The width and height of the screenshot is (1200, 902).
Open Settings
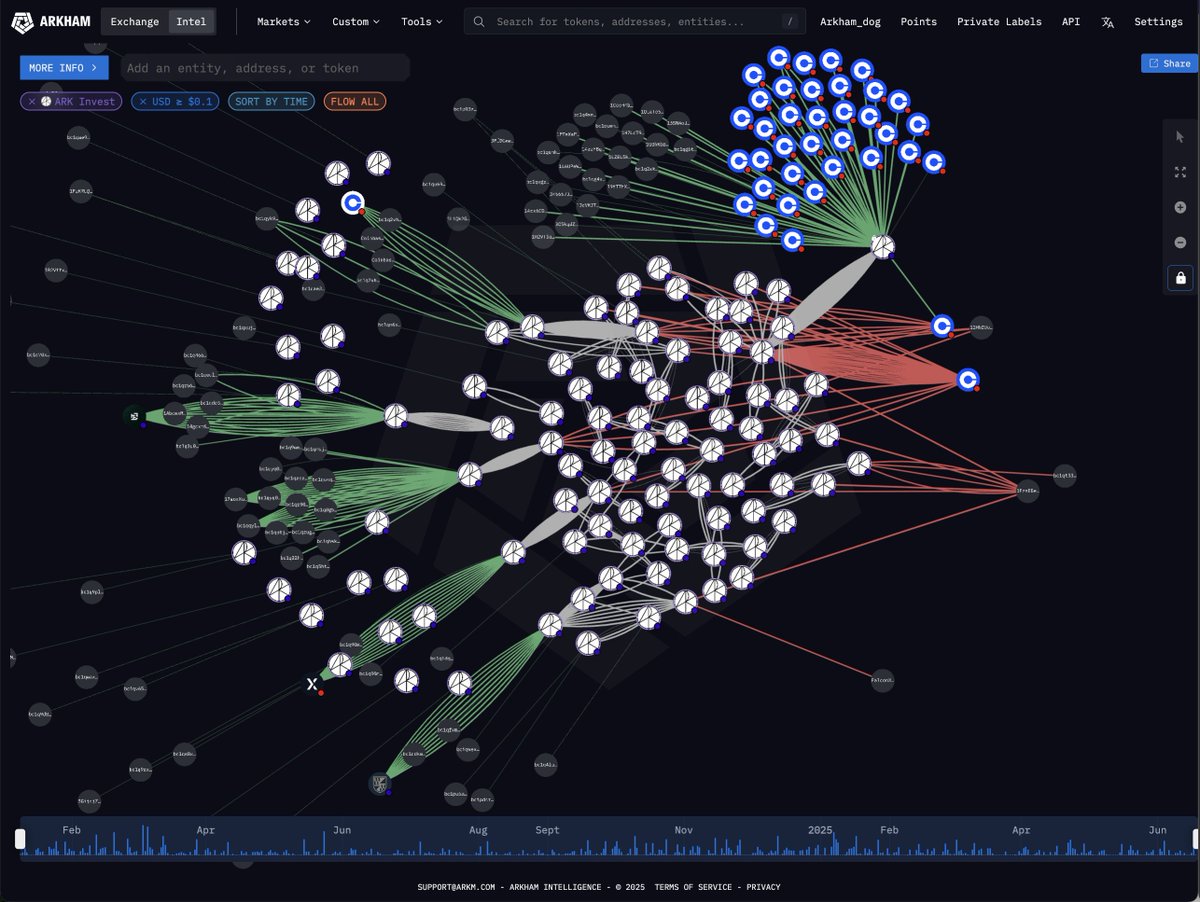pos(1158,21)
